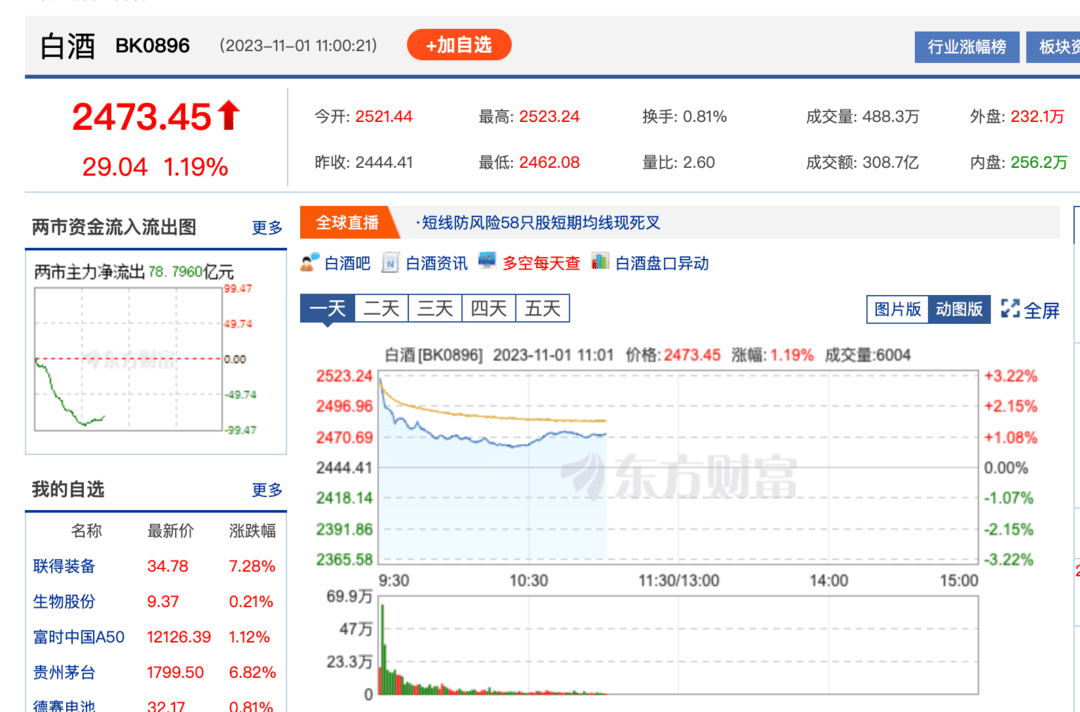Click the +加自选 button
This screenshot has height=712, width=1080.
[x=459, y=45]
